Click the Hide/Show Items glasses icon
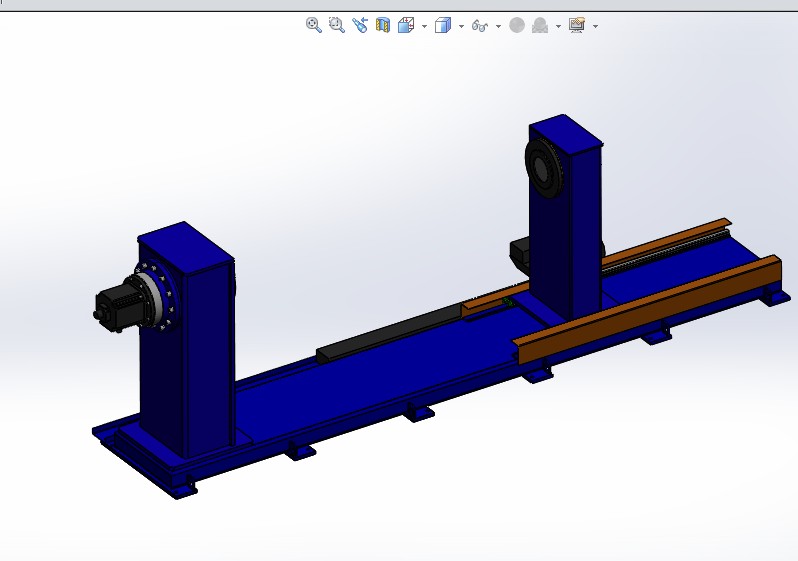This screenshot has height=561, width=798. pos(480,25)
